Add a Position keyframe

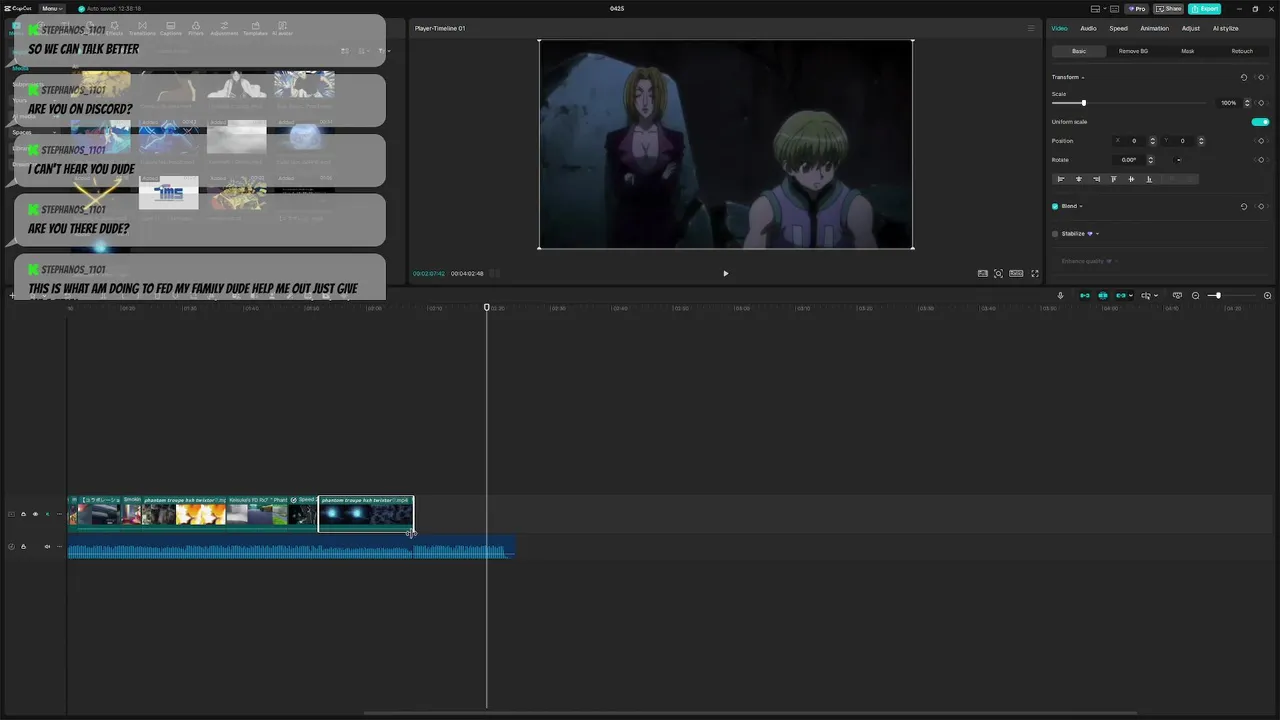[x=1261, y=141]
